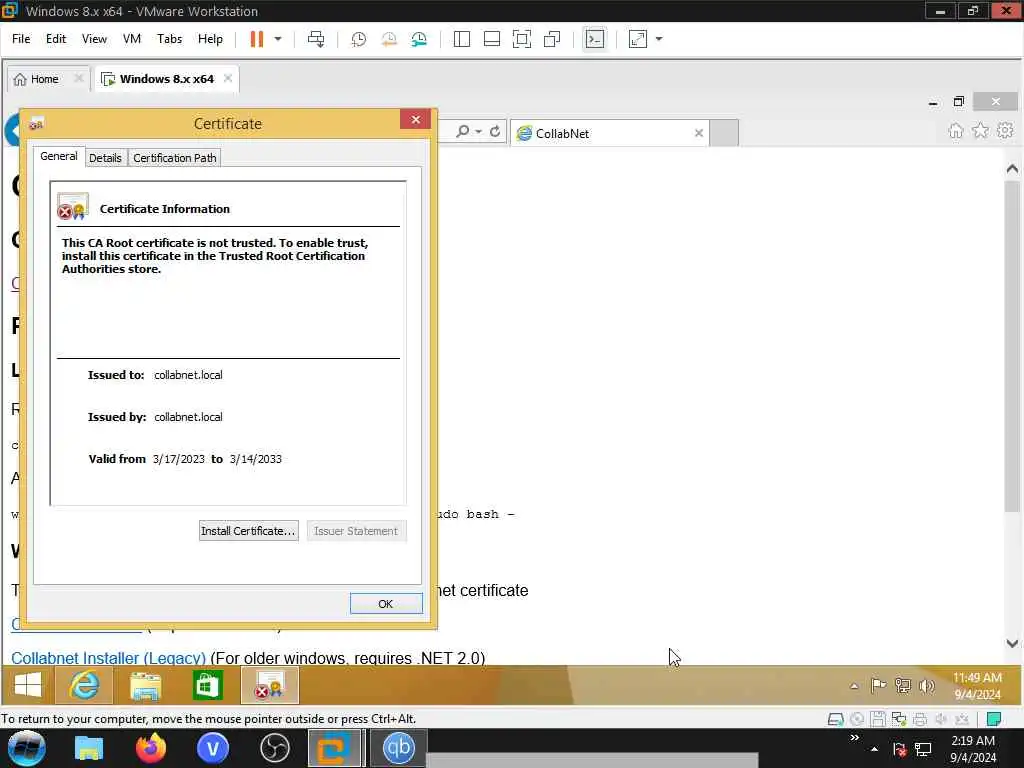Open File Explorer from guest taskbar
This screenshot has width=1024, height=768.
click(x=145, y=686)
